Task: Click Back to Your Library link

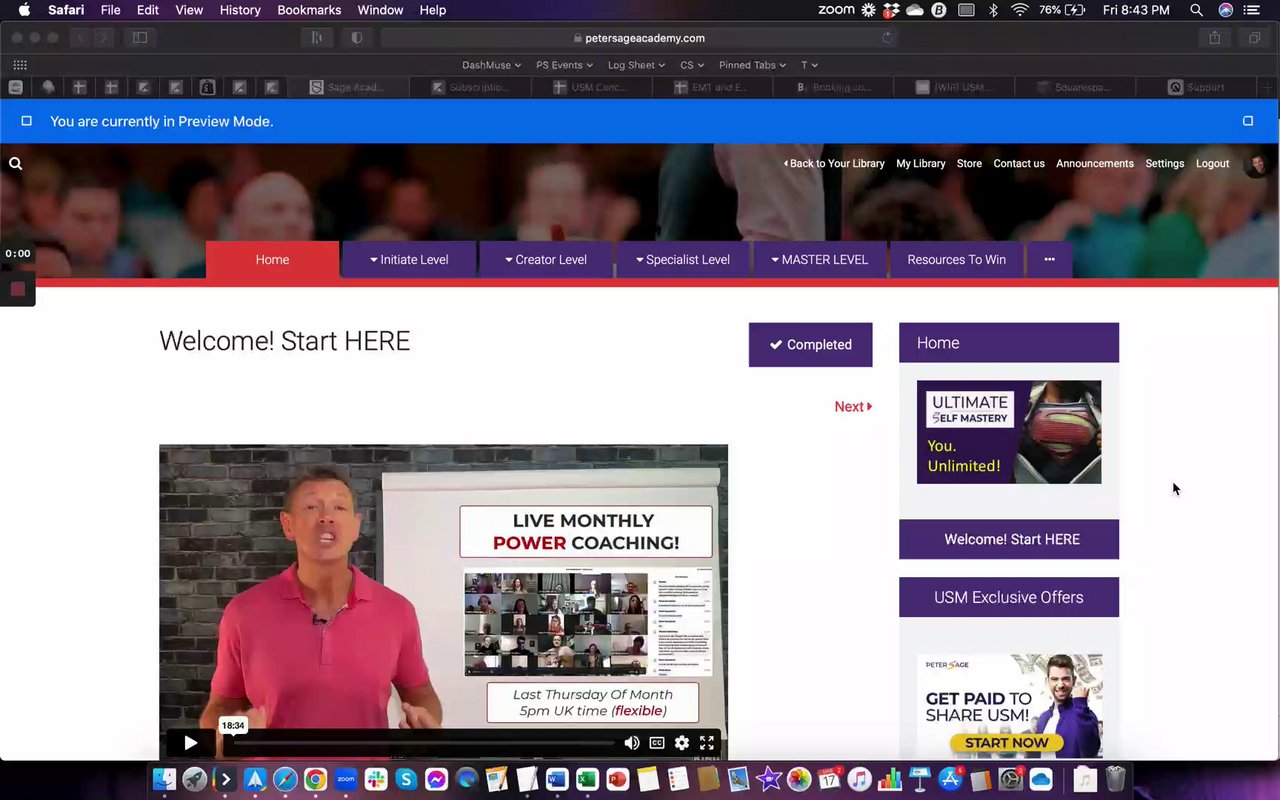Action: point(834,164)
